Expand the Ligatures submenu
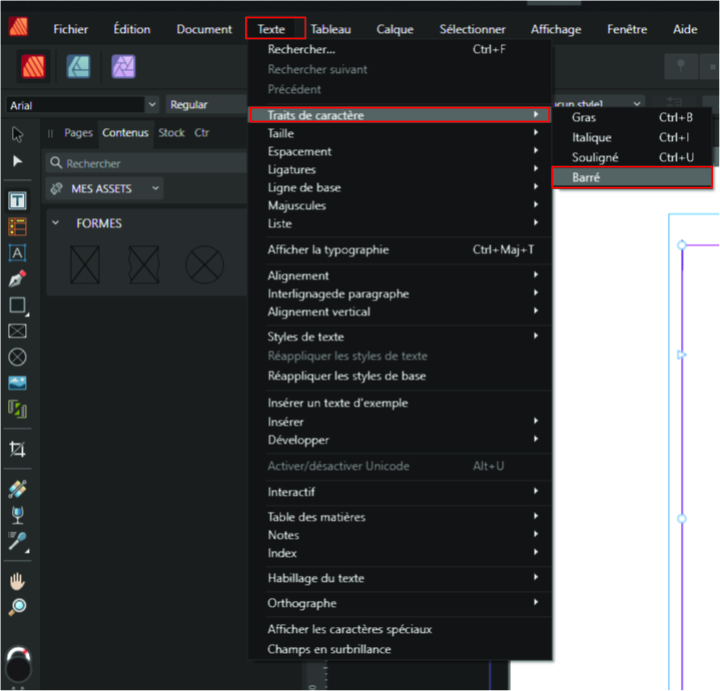This screenshot has height=691, width=720. 399,169
